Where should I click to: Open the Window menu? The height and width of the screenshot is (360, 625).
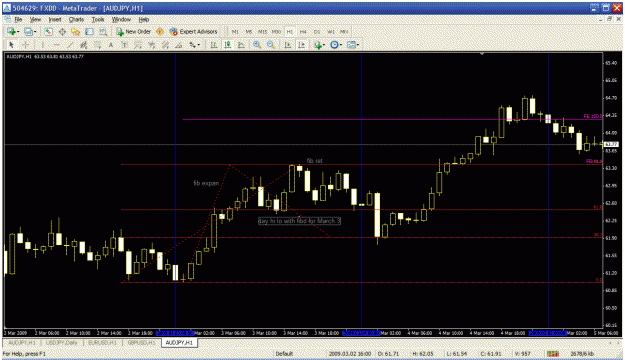pos(121,19)
